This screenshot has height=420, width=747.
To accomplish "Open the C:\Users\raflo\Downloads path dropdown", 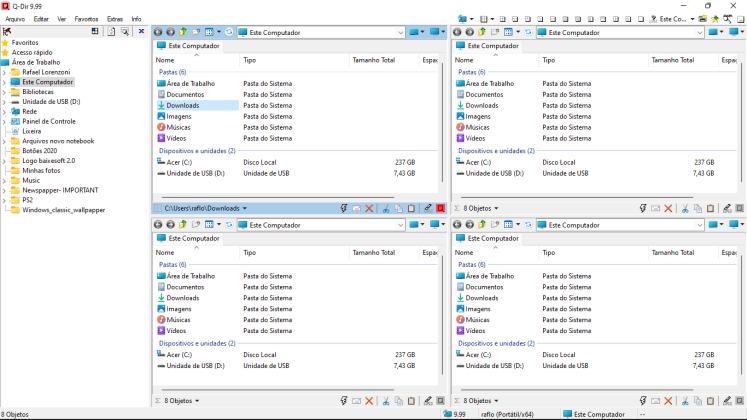I will (x=245, y=208).
